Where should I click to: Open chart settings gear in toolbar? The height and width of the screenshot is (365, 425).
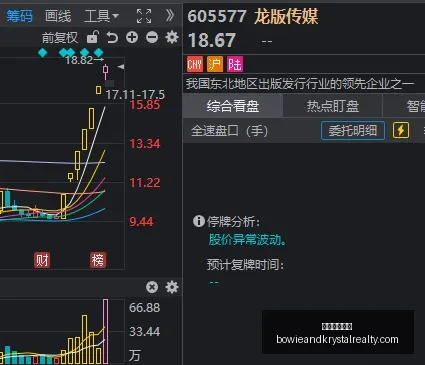[172, 37]
